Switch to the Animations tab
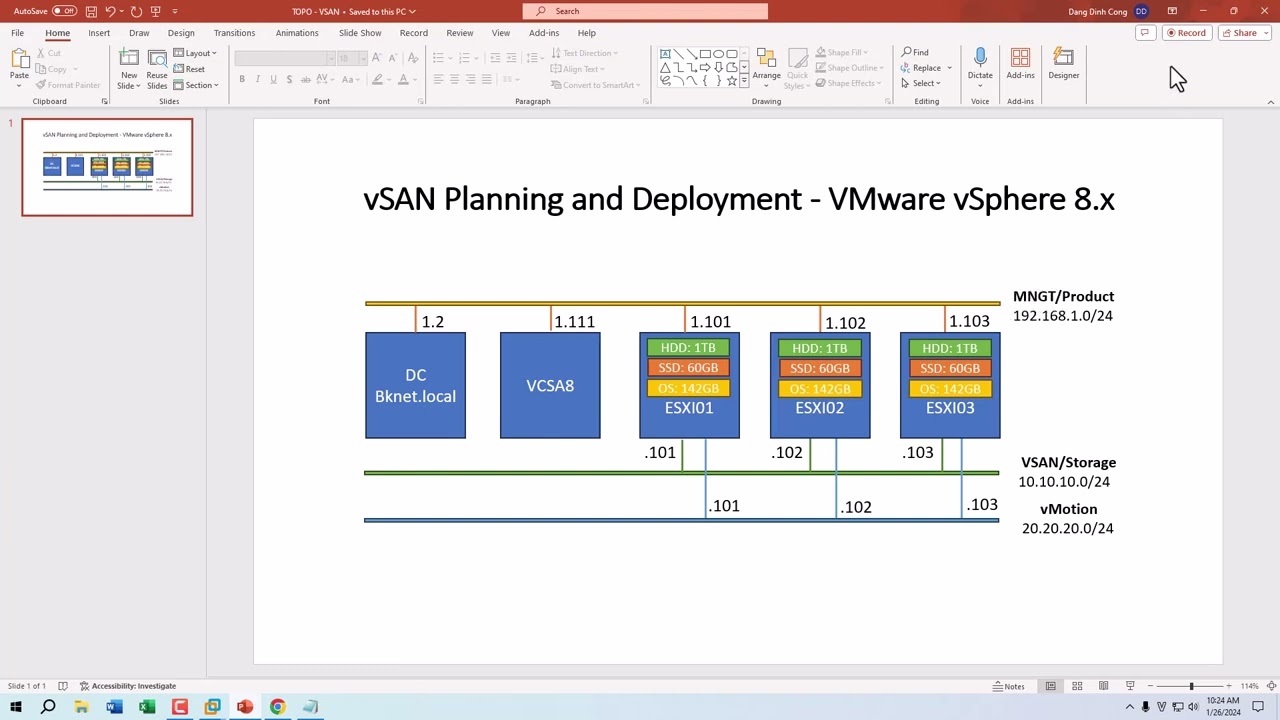The width and height of the screenshot is (1280, 720). pyautogui.click(x=297, y=33)
